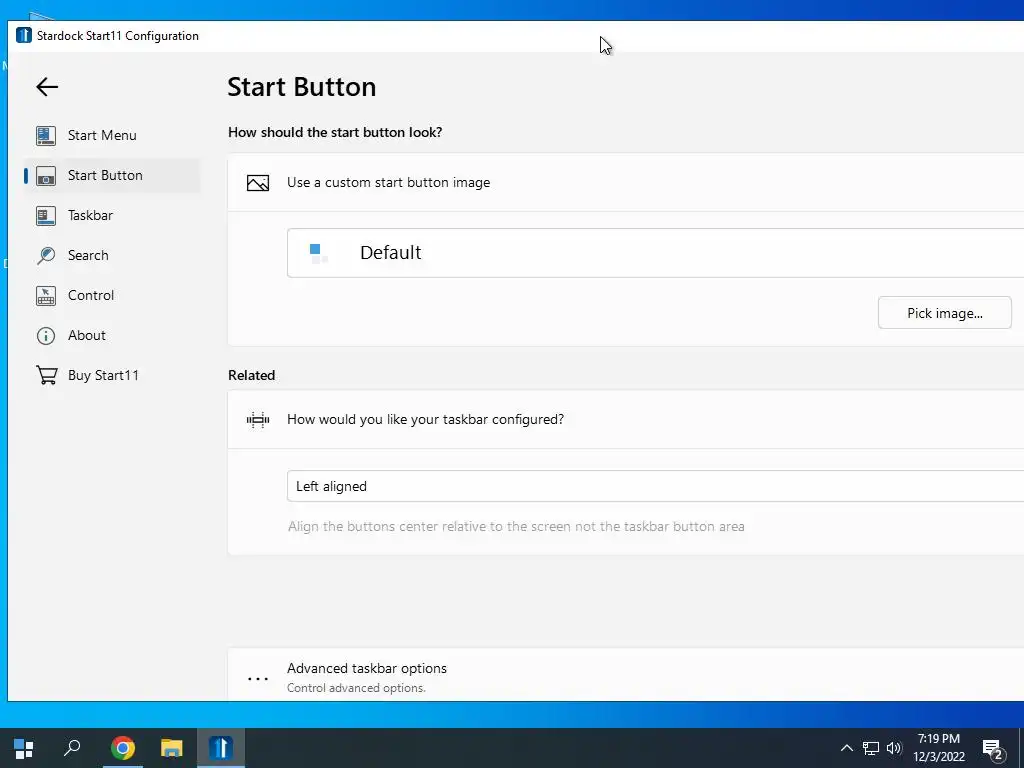Go to the Search settings section
This screenshot has height=768, width=1024.
tap(112, 255)
